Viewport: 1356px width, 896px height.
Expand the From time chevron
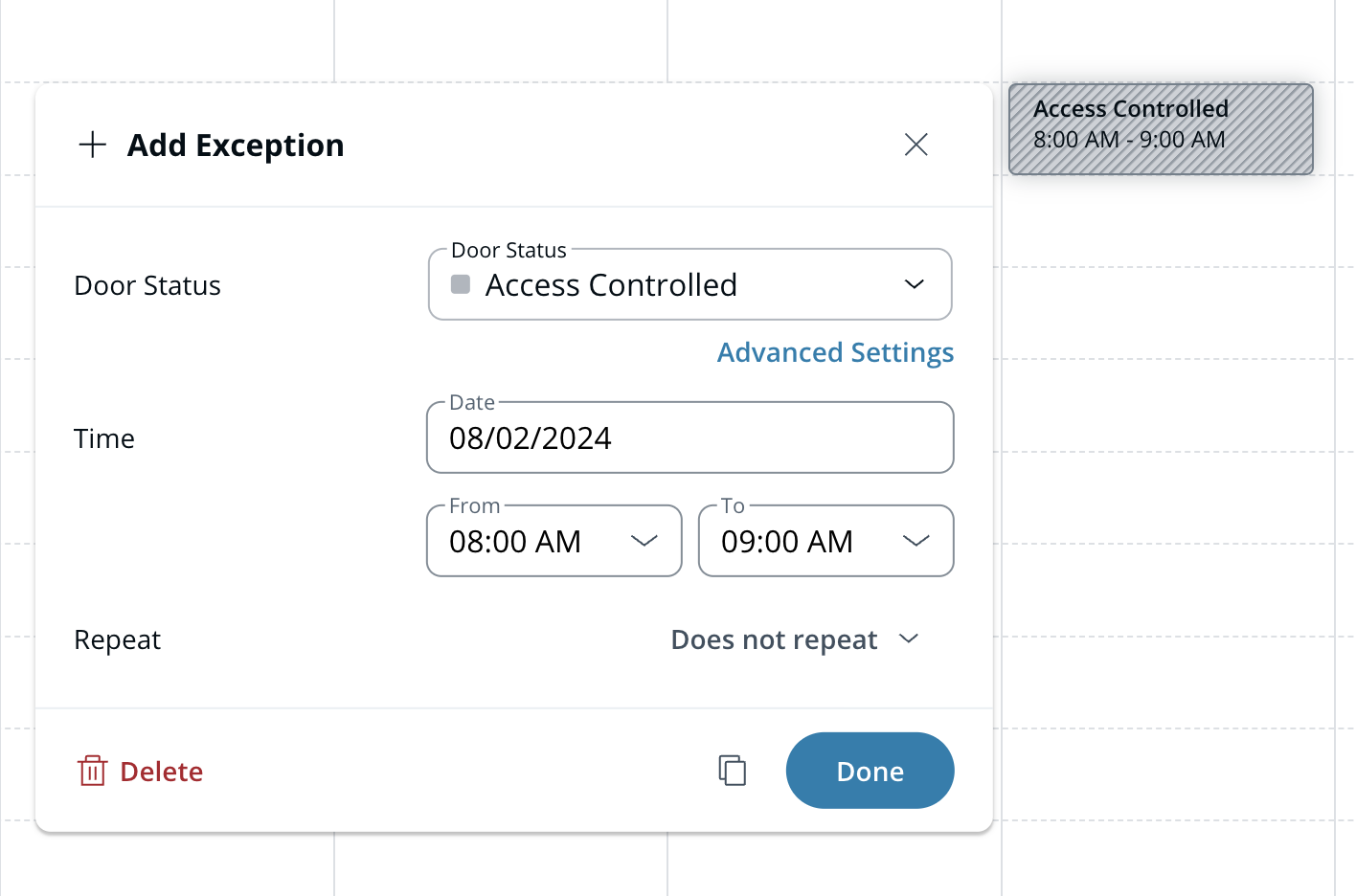click(x=644, y=541)
